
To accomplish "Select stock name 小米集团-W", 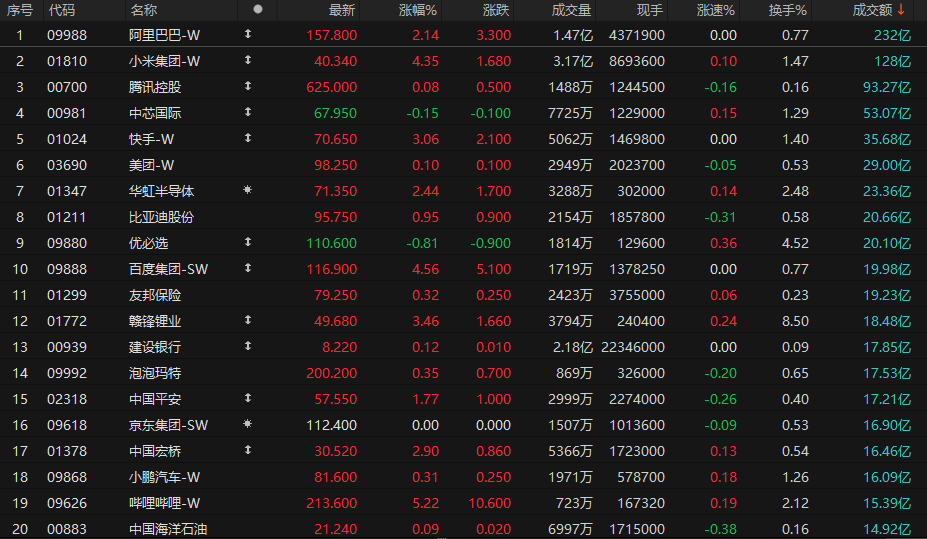I will 164,61.
